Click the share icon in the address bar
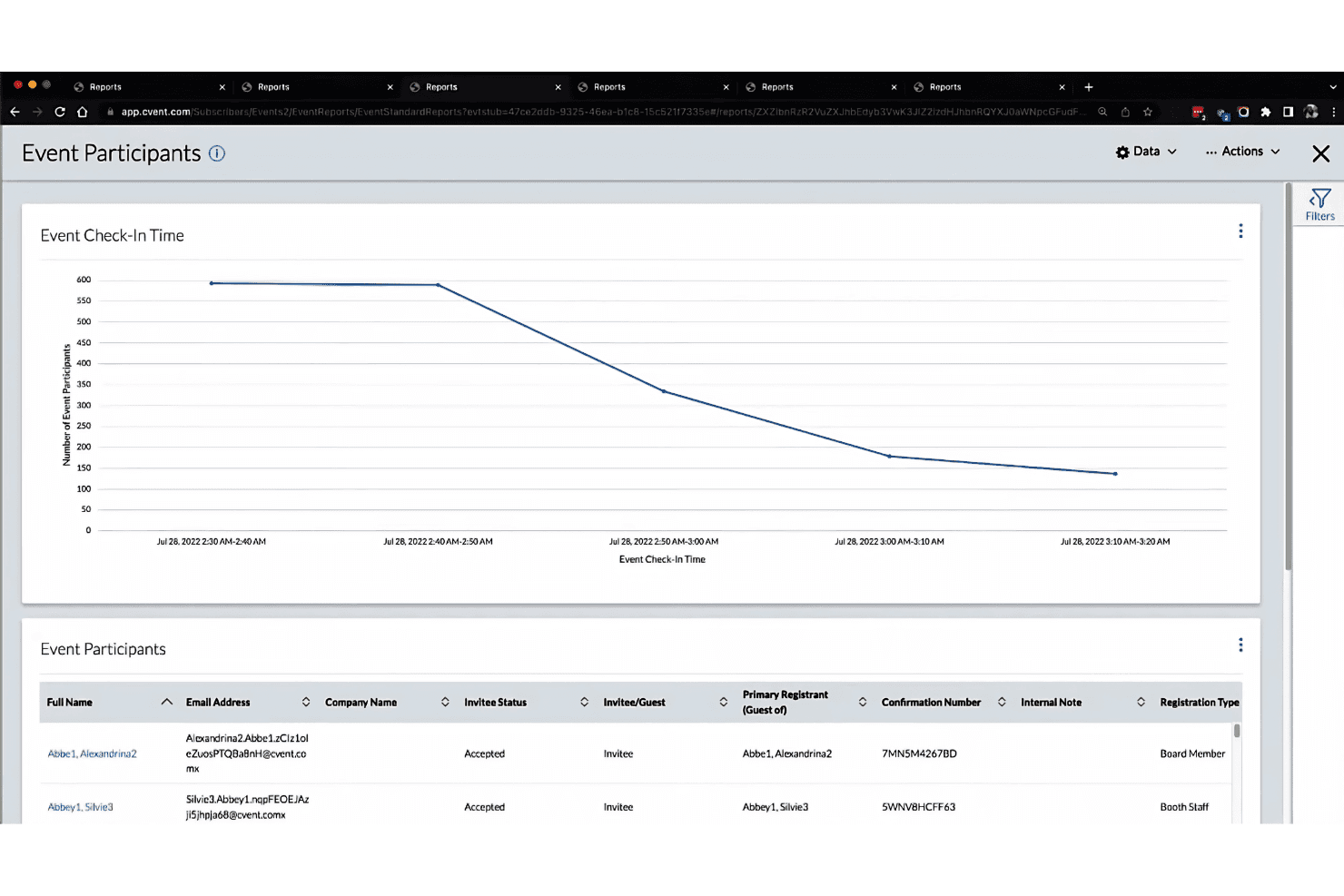The width and height of the screenshot is (1344, 896). tap(1125, 112)
